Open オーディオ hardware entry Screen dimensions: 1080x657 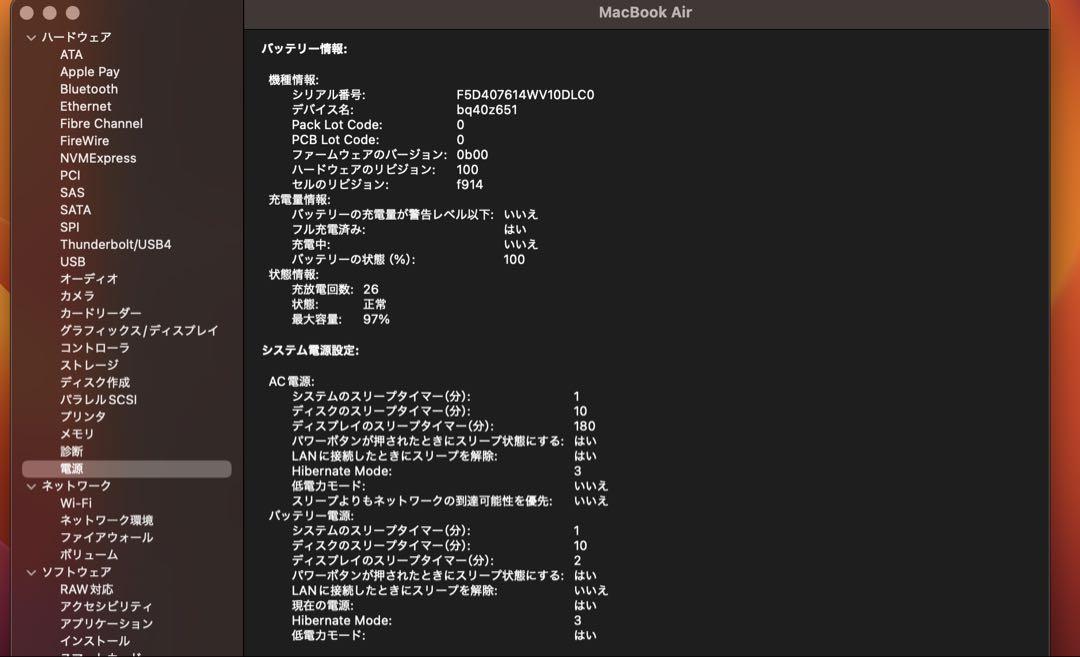point(89,279)
